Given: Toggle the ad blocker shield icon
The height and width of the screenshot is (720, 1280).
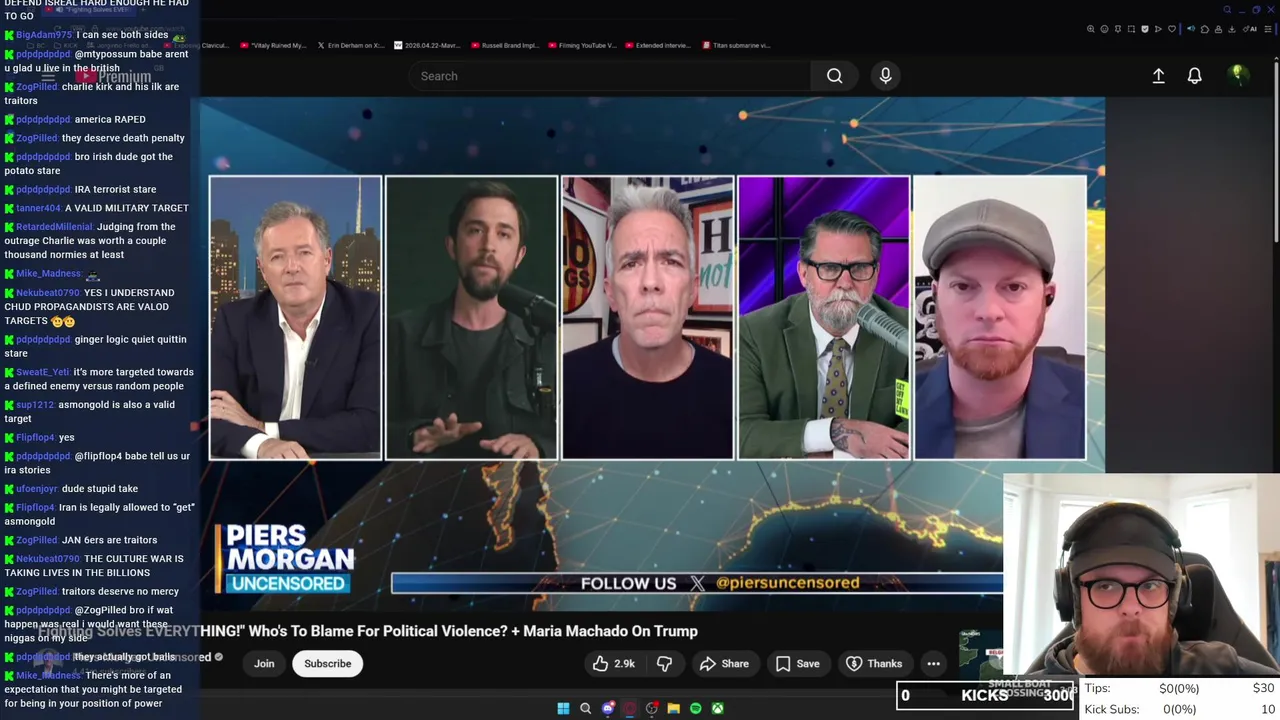Looking at the screenshot, I should click(1145, 29).
